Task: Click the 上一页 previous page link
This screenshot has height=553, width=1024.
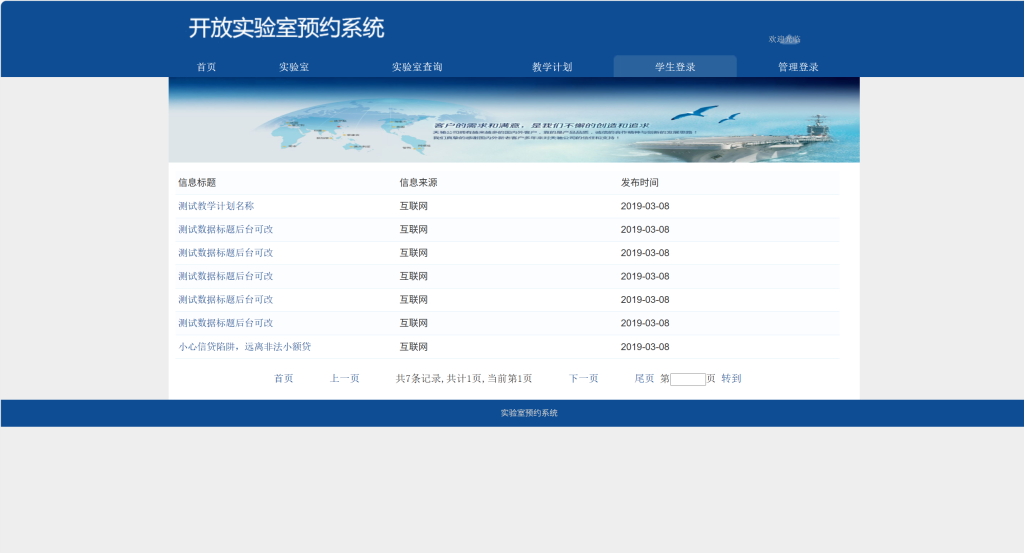Action: tap(344, 378)
